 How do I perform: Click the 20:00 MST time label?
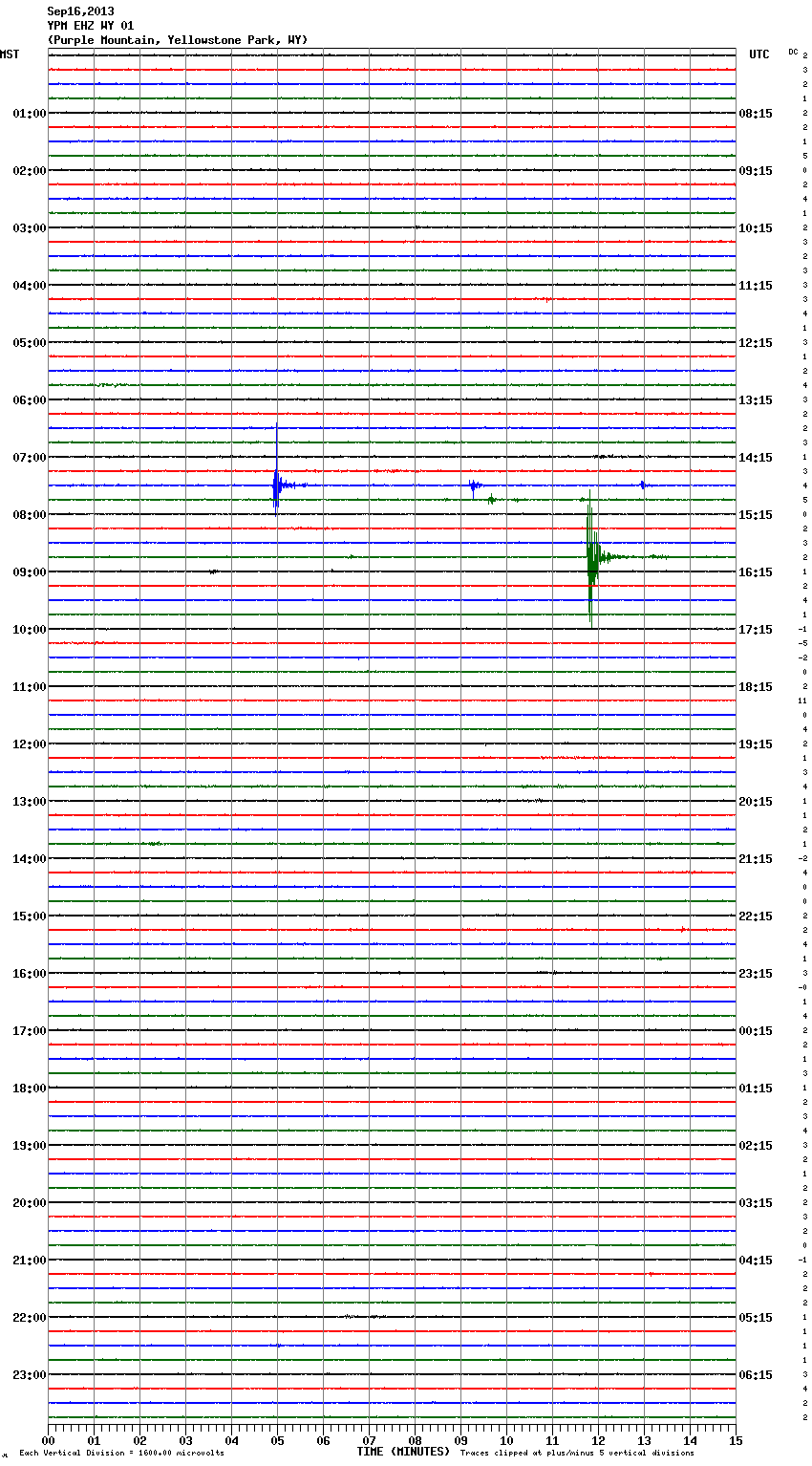tap(30, 1203)
